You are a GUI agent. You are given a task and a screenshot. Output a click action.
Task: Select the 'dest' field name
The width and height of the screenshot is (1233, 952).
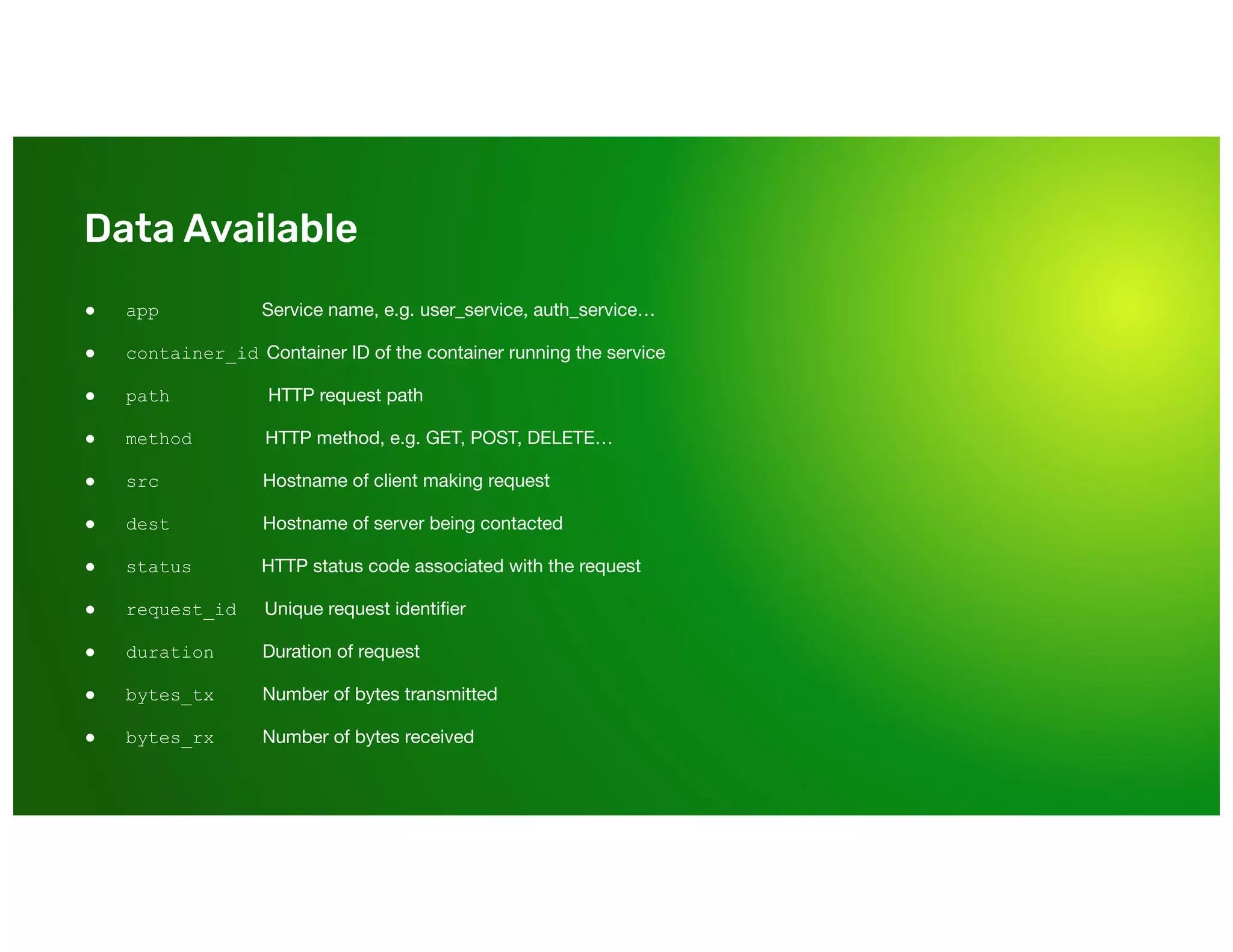point(148,524)
